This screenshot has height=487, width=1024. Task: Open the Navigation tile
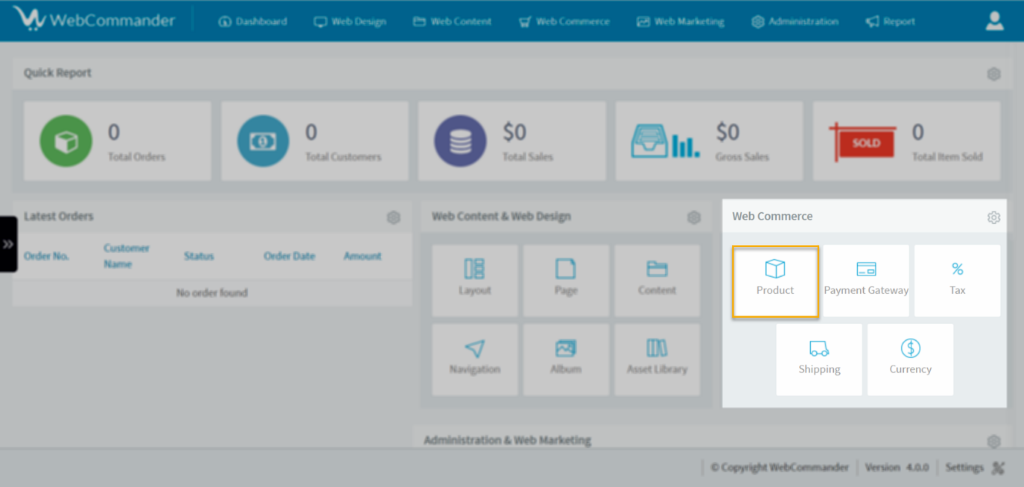point(475,360)
